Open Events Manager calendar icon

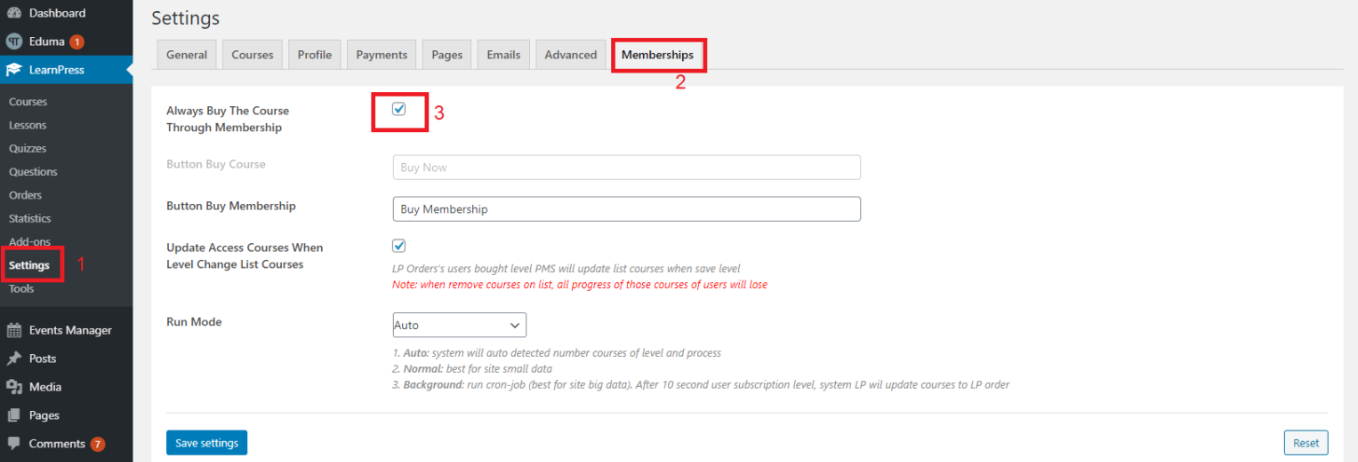(x=14, y=330)
